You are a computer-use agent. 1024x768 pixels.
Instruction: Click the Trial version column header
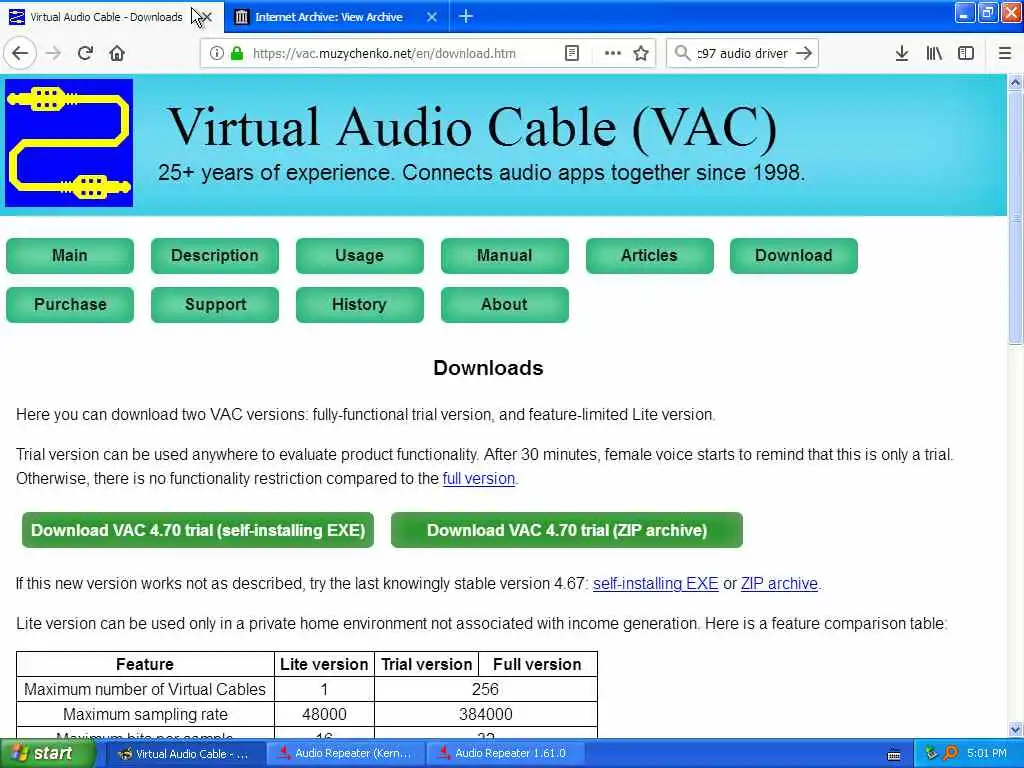[426, 664]
